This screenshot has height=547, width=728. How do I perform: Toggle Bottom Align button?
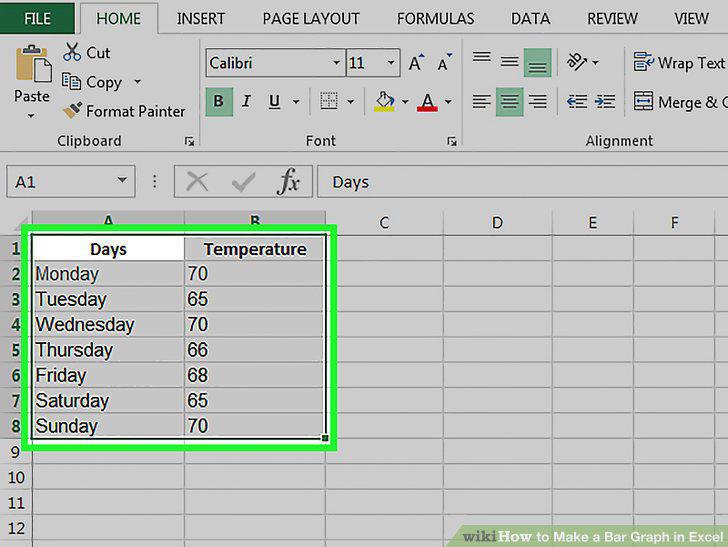[x=537, y=62]
